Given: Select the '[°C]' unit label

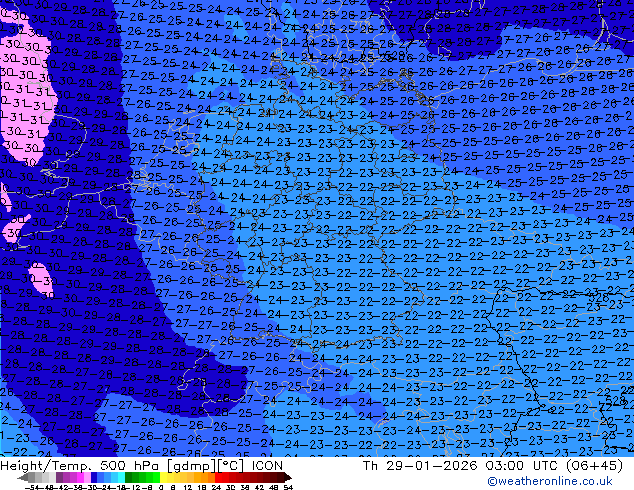Looking at the screenshot, I should point(231,466).
